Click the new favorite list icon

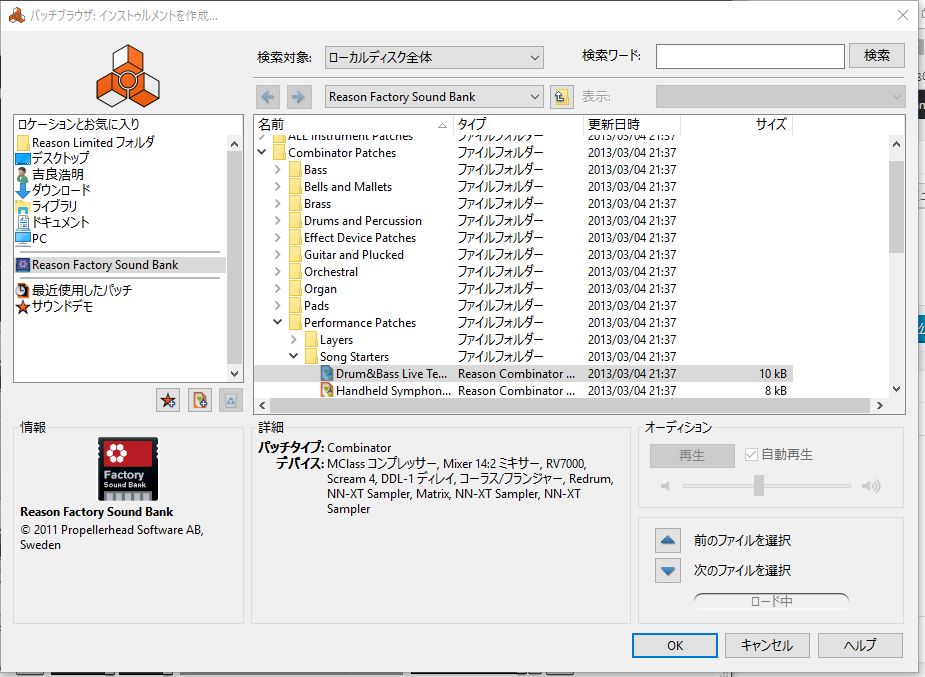point(200,401)
